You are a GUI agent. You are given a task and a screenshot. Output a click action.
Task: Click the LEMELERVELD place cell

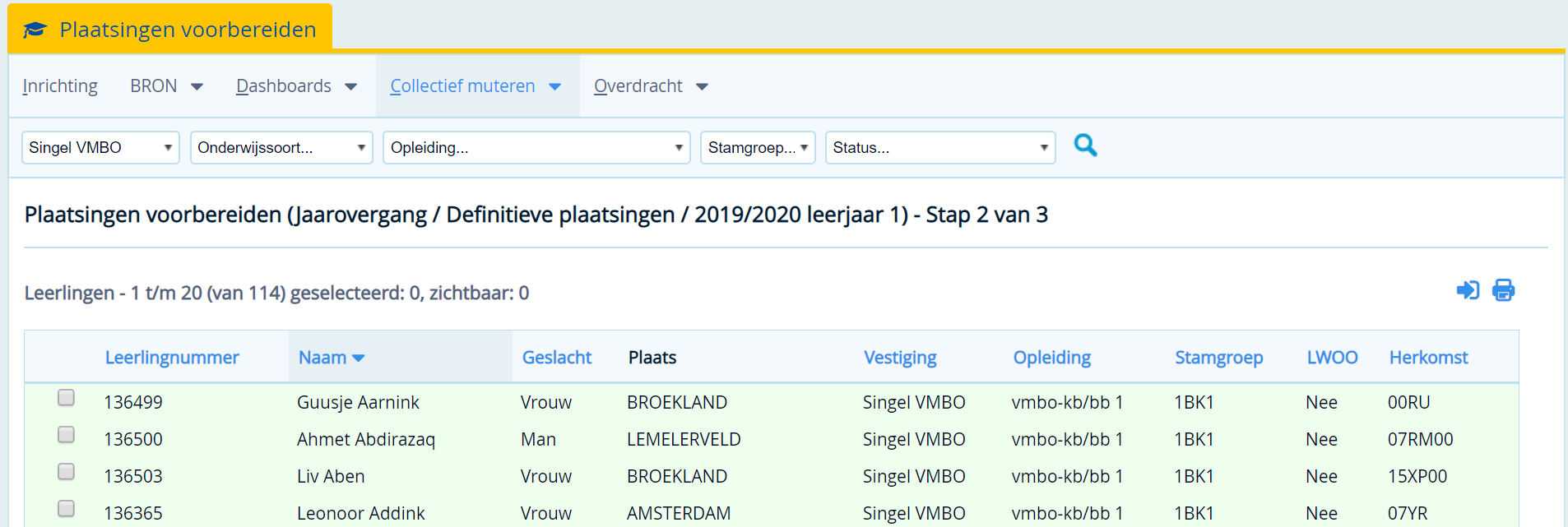click(684, 440)
